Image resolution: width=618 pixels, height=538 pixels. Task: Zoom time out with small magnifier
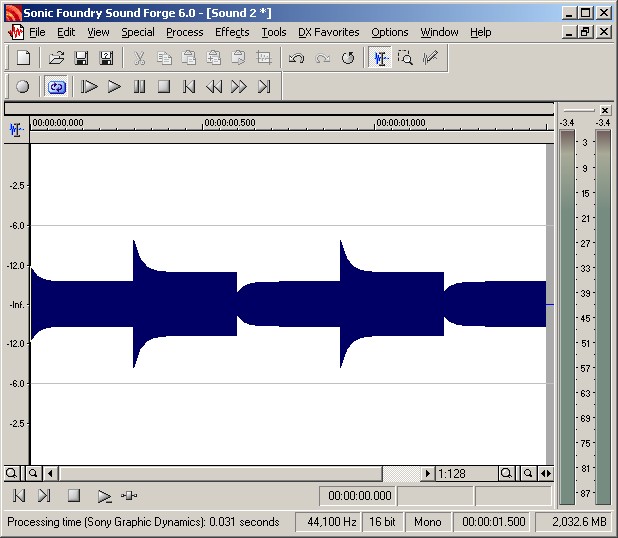(x=528, y=473)
